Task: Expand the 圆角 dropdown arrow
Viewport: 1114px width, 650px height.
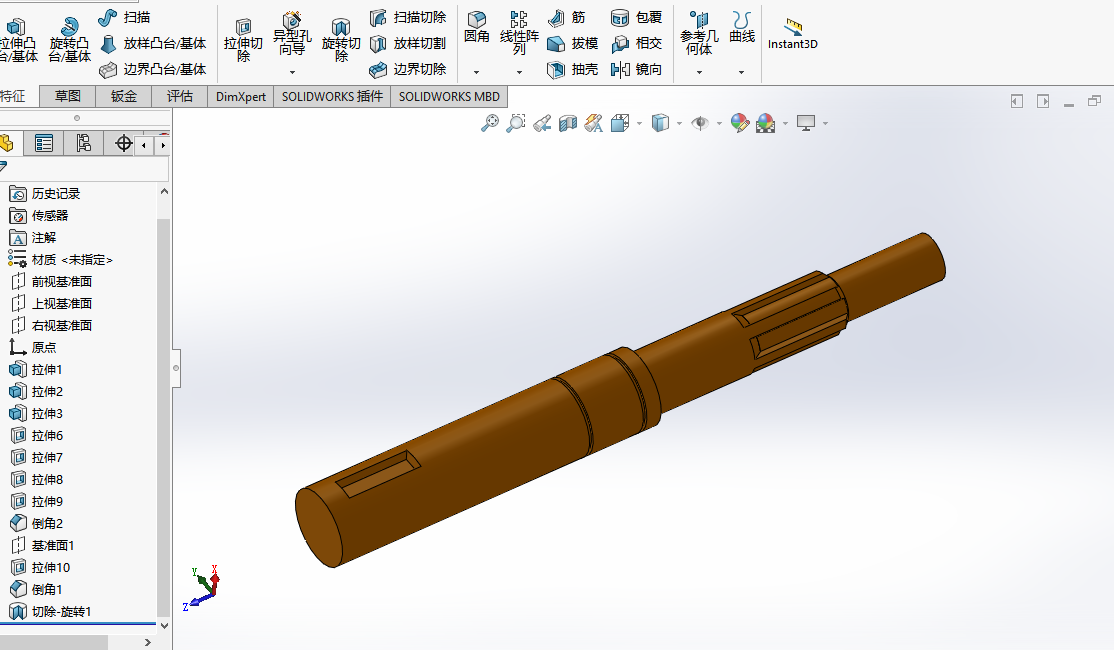Action: (476, 72)
